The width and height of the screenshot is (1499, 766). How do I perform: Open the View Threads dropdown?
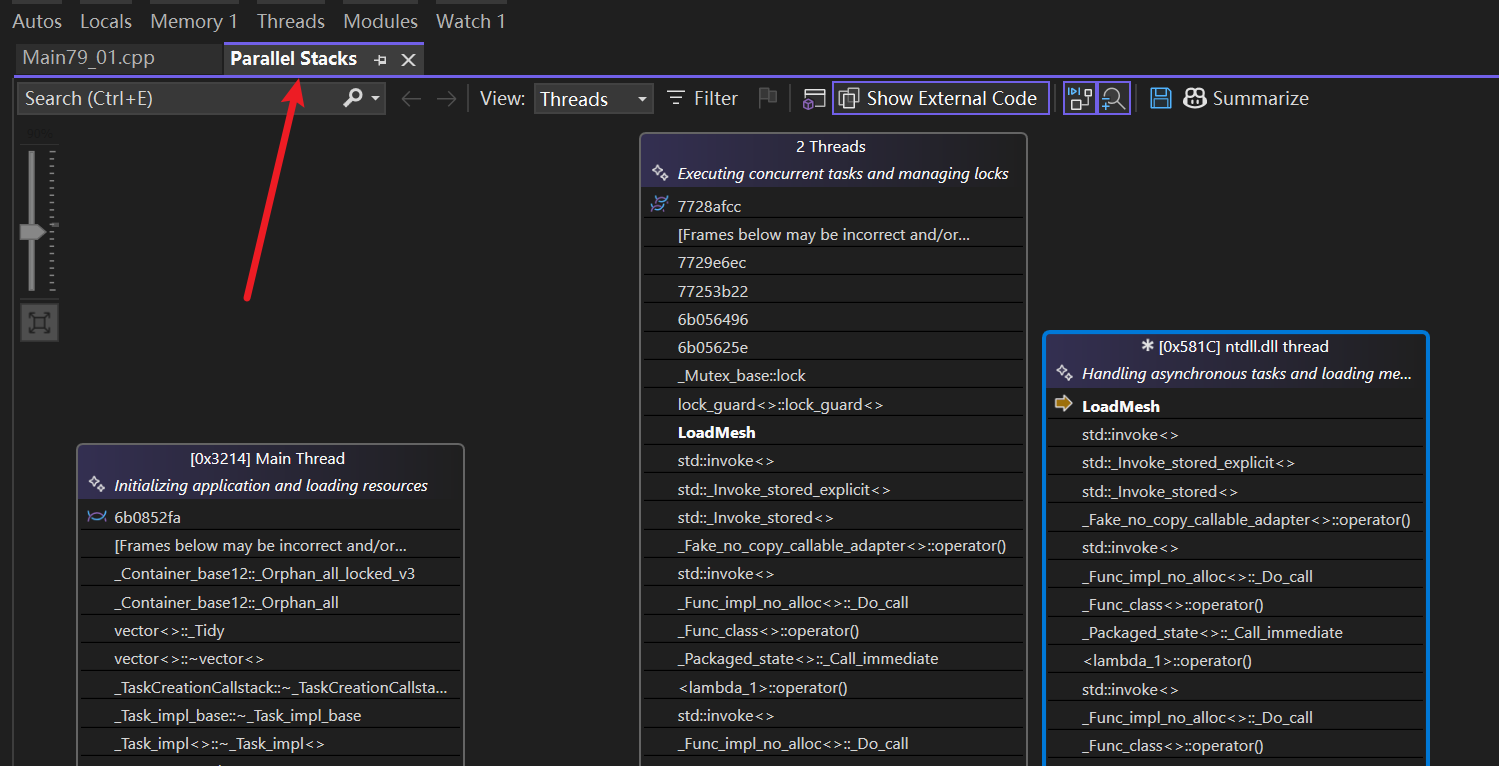[594, 99]
